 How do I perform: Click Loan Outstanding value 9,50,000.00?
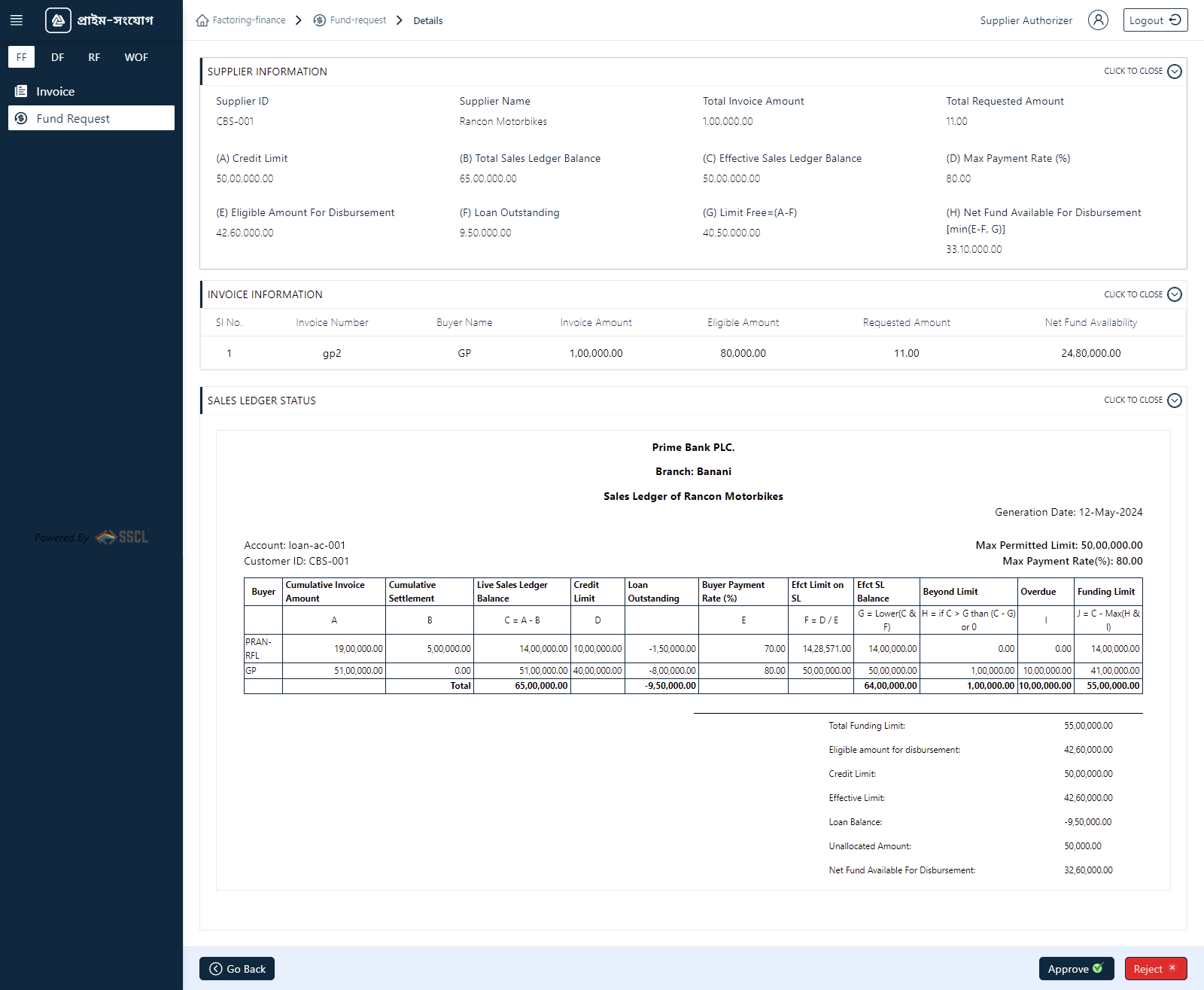485,233
